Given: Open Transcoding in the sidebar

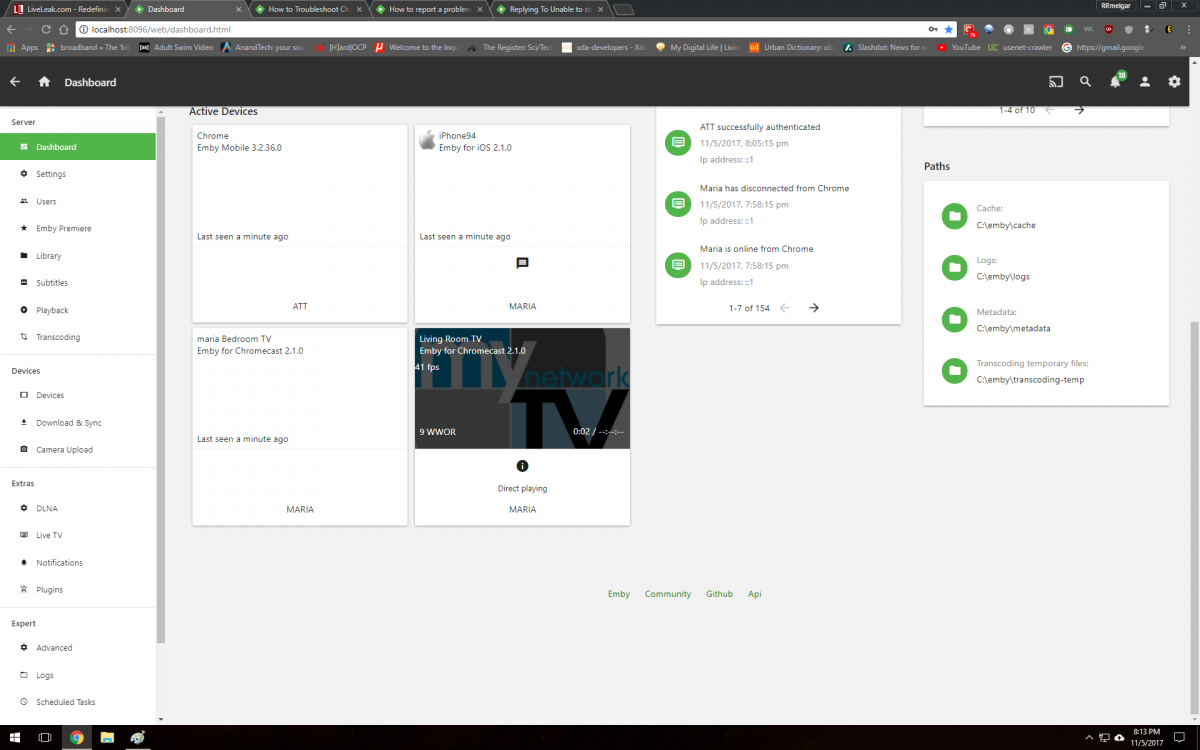Looking at the screenshot, I should point(78,337).
